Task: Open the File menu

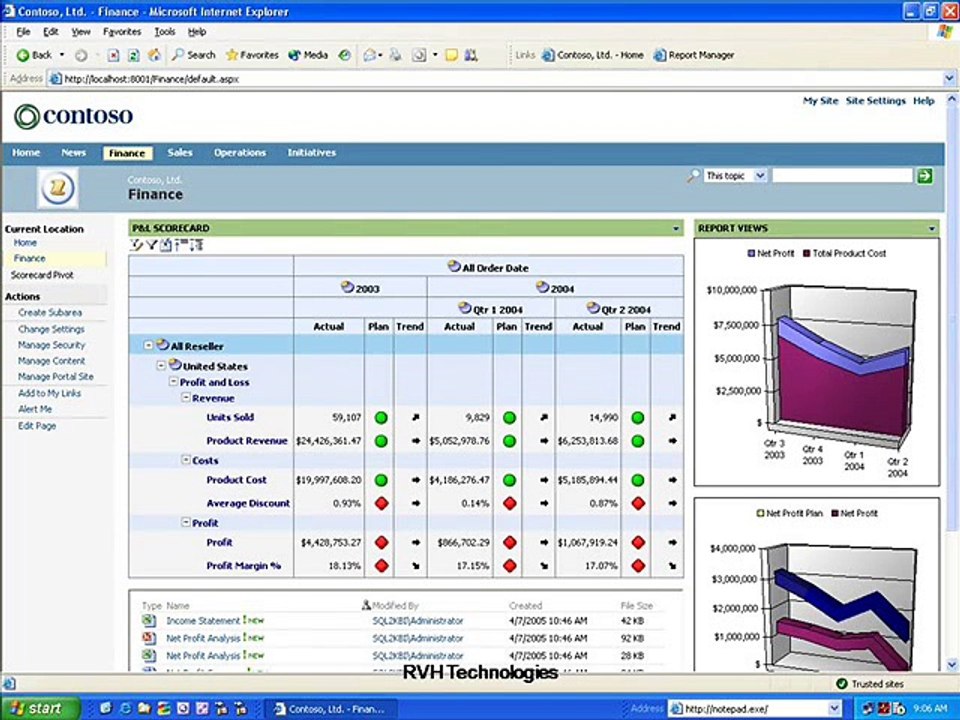Action: coord(23,32)
